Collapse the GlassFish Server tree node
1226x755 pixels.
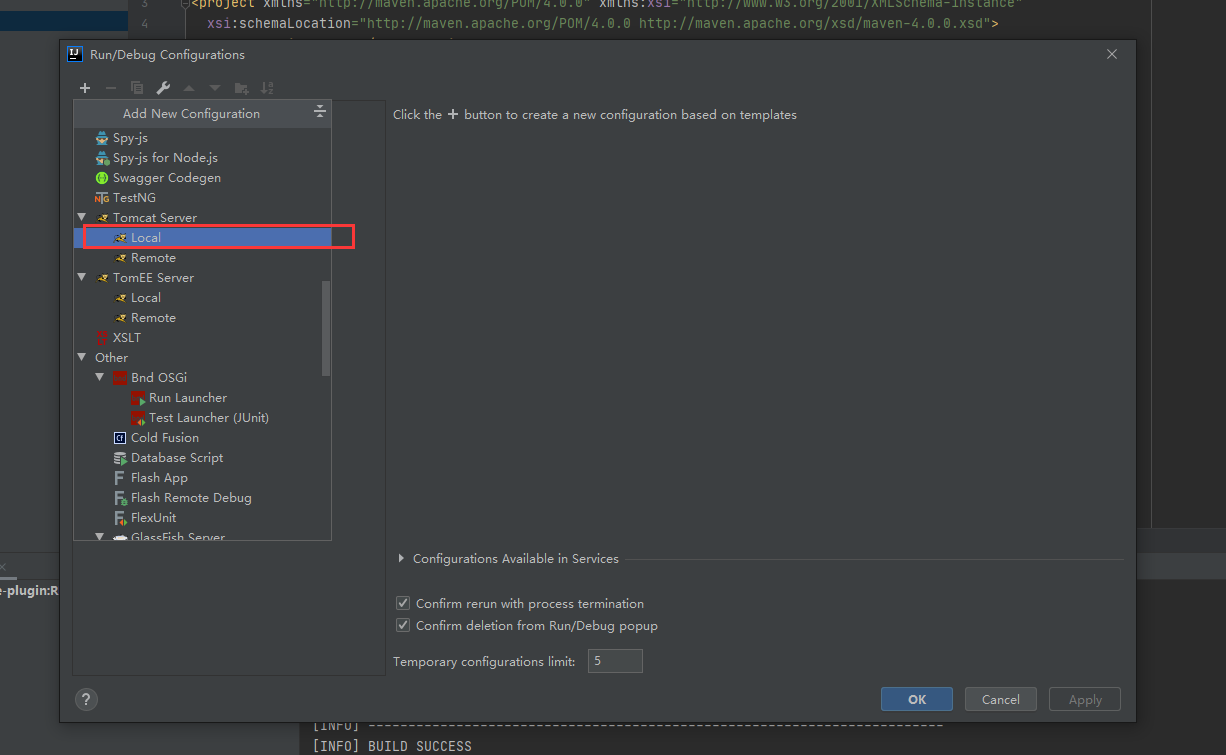pos(100,537)
